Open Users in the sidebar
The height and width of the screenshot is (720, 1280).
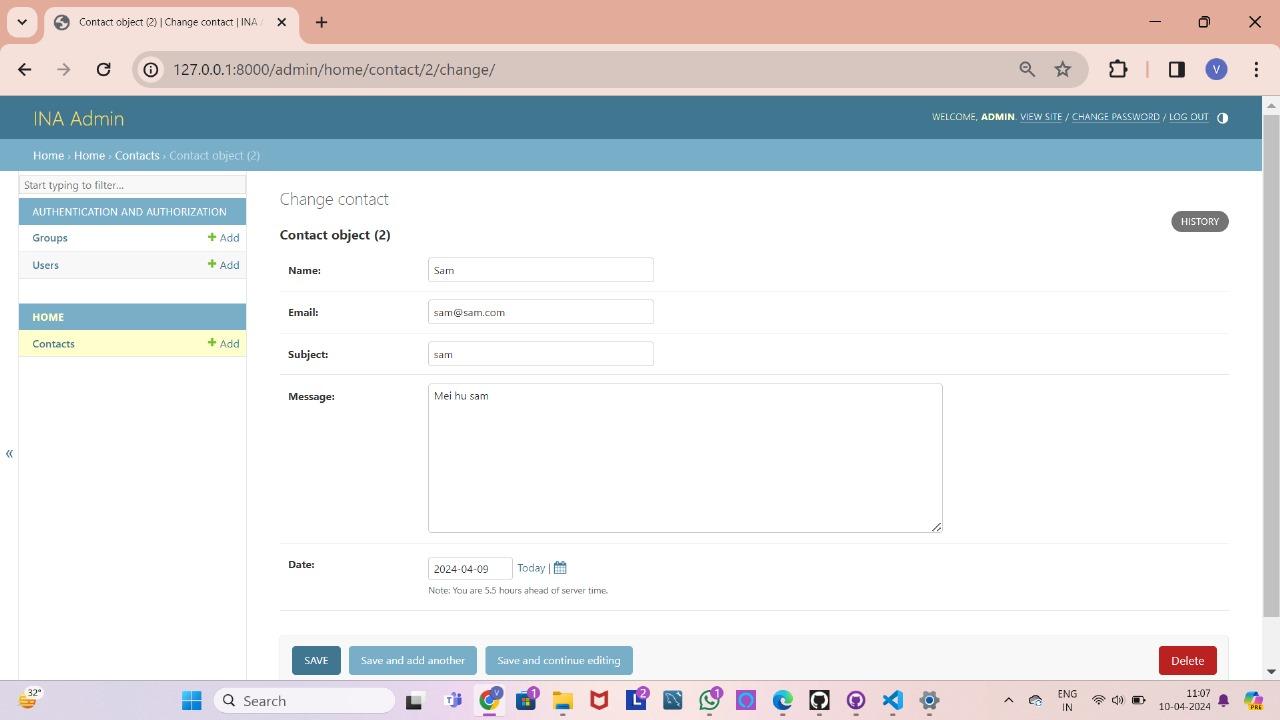point(45,265)
